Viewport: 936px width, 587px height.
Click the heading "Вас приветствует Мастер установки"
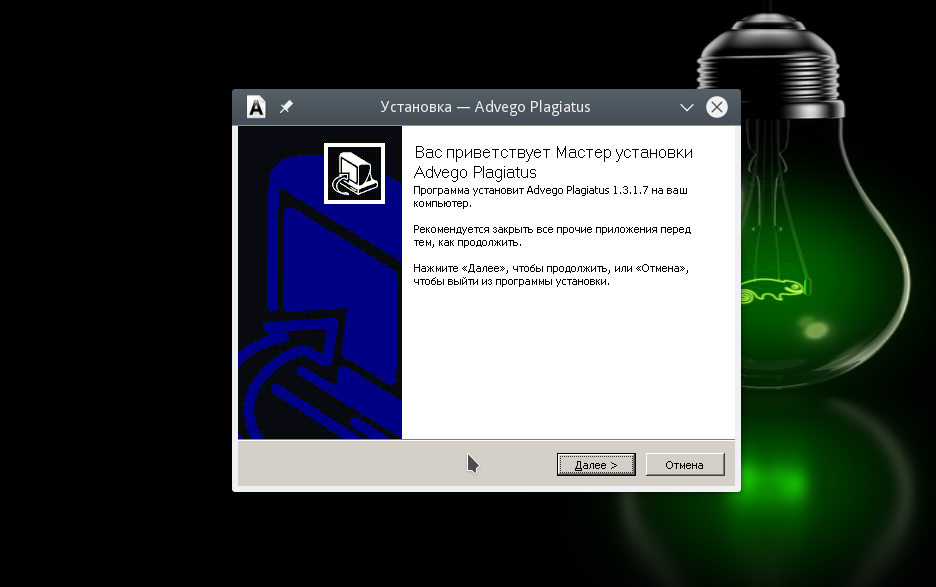(553, 153)
